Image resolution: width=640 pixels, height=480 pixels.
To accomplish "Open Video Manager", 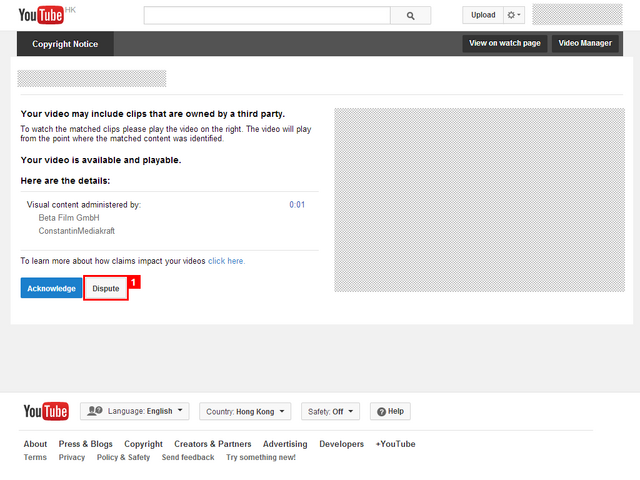I will point(585,43).
